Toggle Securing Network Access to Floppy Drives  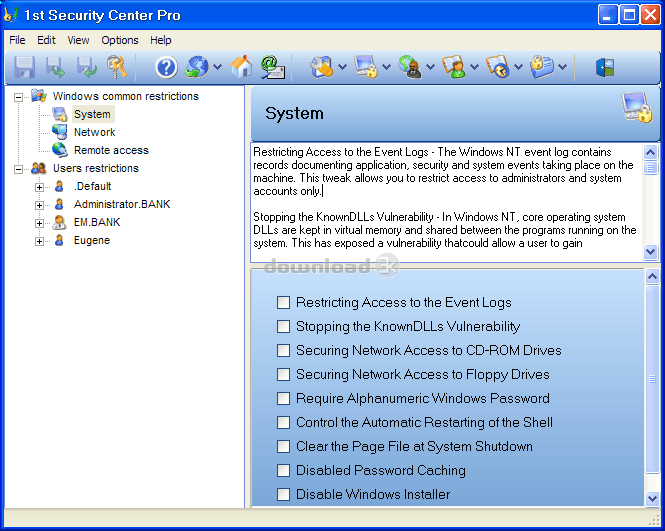click(x=283, y=374)
